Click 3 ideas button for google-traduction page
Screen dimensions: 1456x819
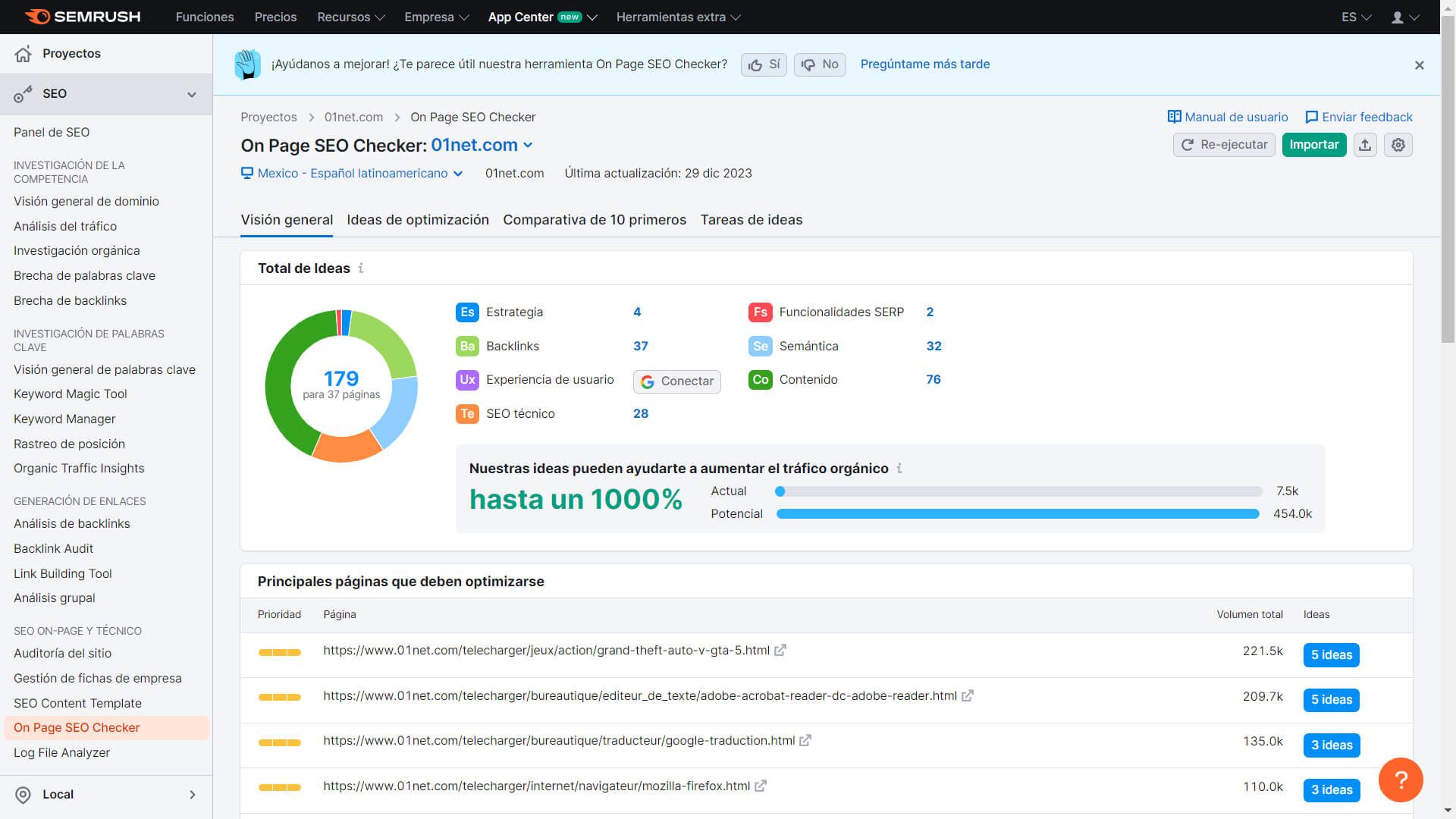click(x=1332, y=745)
